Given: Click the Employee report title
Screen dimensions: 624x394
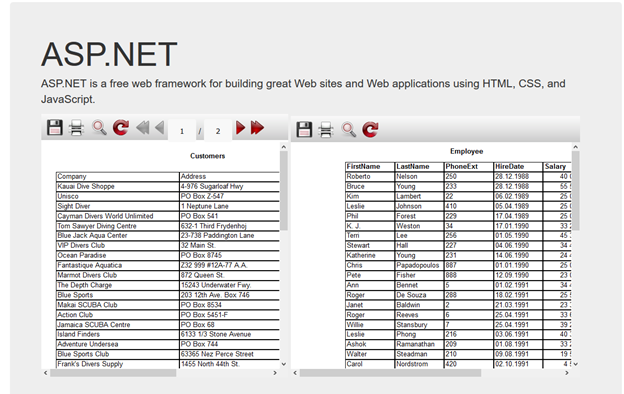Looking at the screenshot, I should [x=466, y=151].
